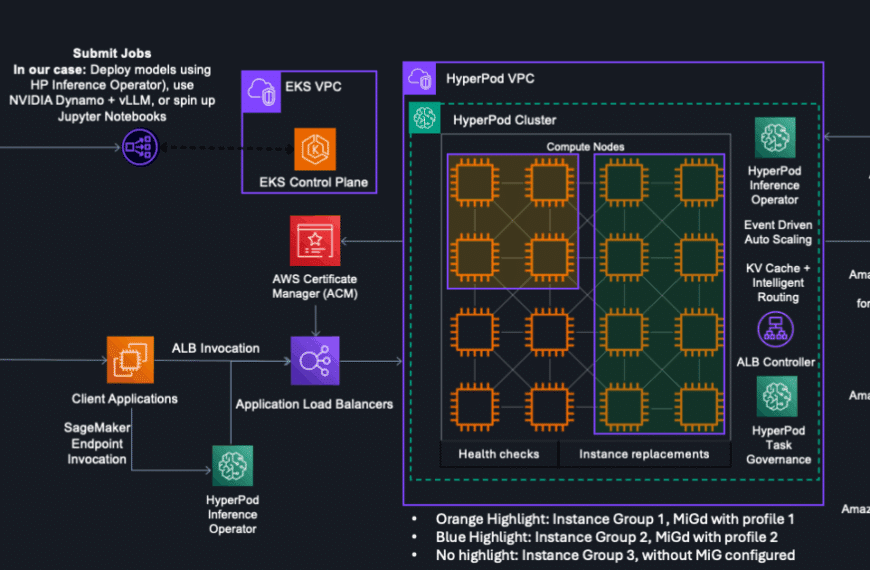Select the HyperPod VPC cloud icon
Screen dimensions: 870x570
tap(420, 79)
